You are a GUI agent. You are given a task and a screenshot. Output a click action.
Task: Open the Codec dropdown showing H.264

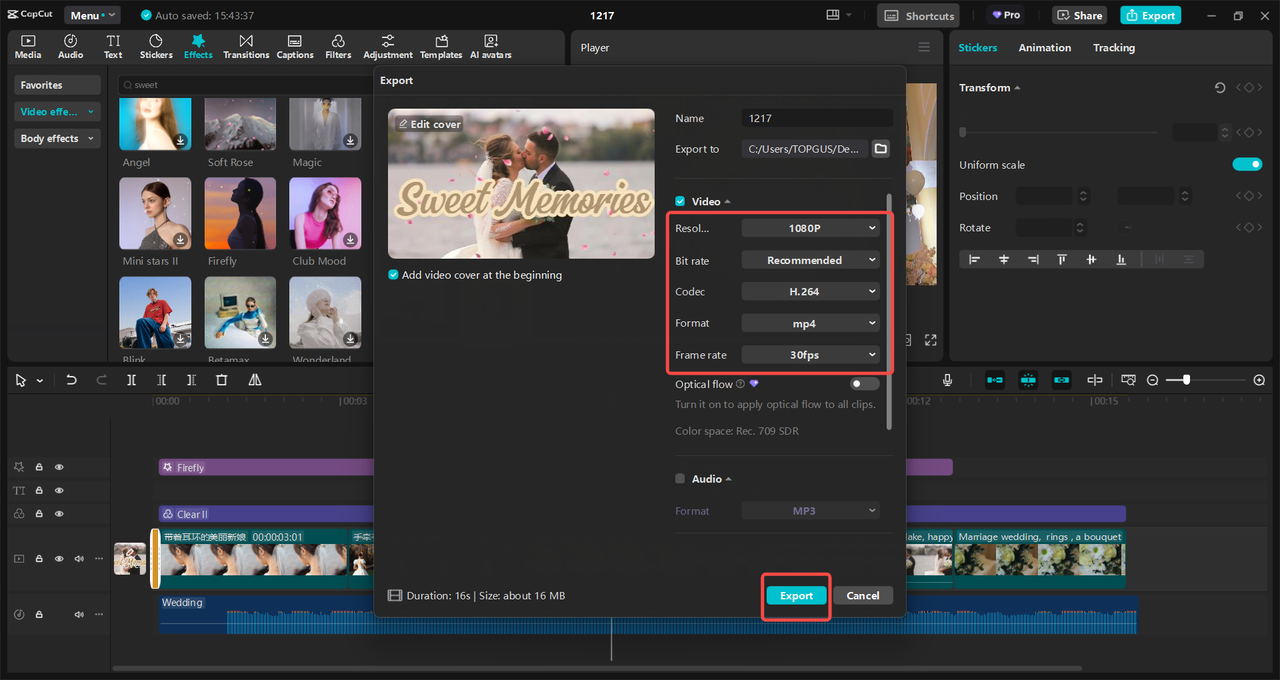click(811, 292)
